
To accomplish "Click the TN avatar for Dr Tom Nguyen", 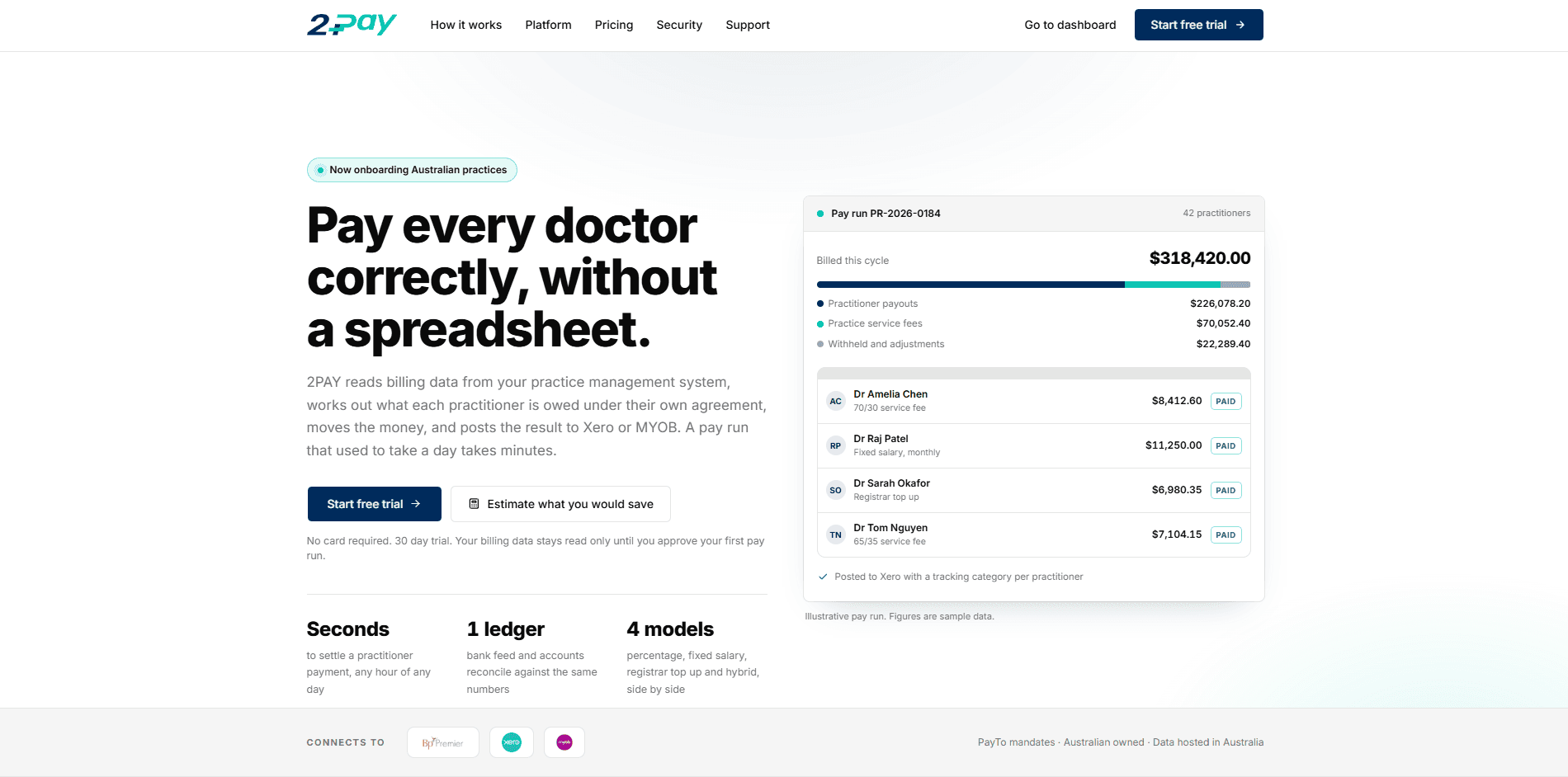I will pos(836,535).
